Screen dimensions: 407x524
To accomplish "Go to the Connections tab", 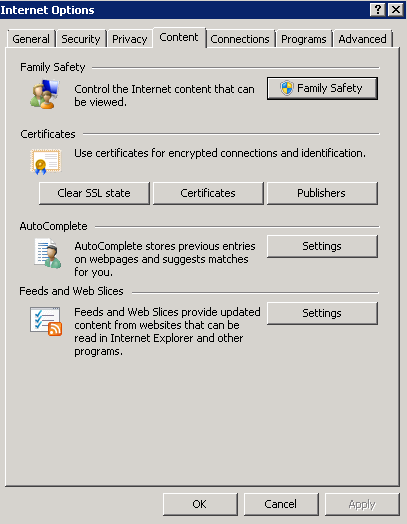I will pos(240,39).
